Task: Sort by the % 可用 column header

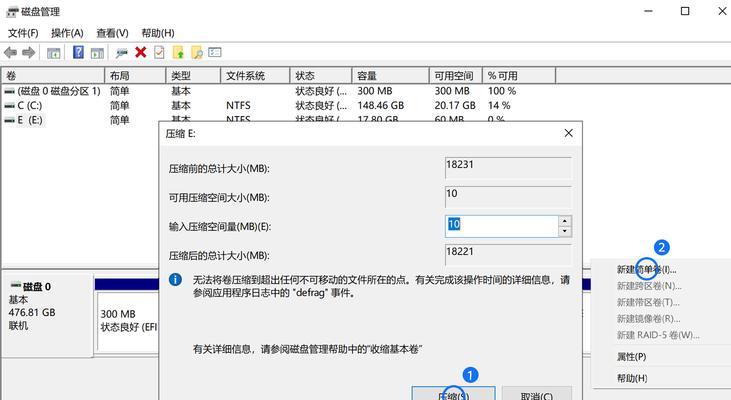Action: 519,76
